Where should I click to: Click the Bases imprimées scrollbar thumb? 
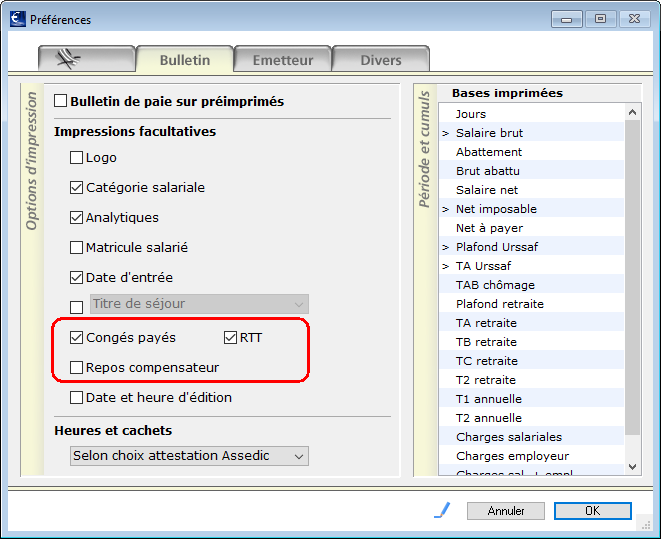[632, 278]
